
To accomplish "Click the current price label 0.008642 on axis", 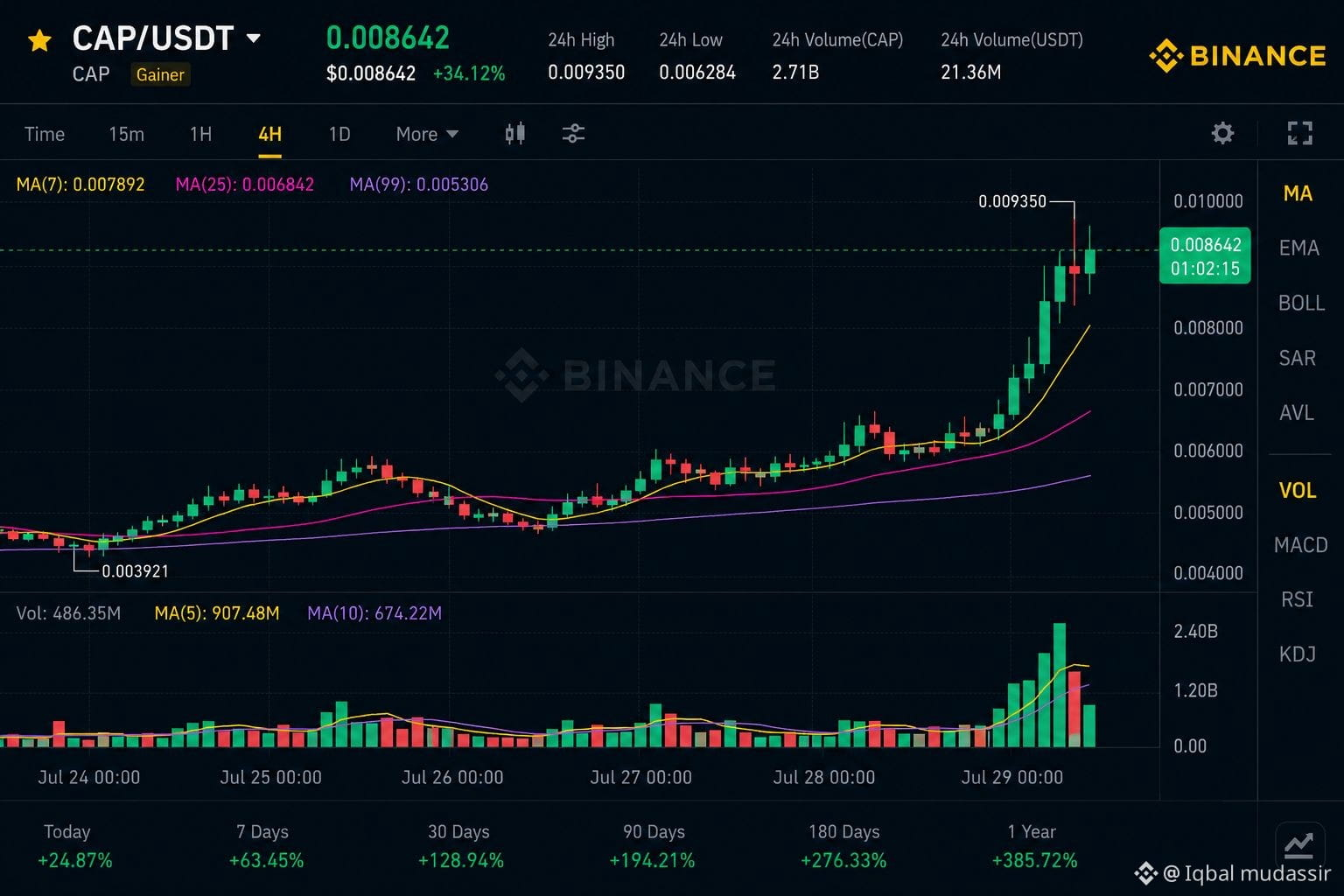I will coord(1205,256).
